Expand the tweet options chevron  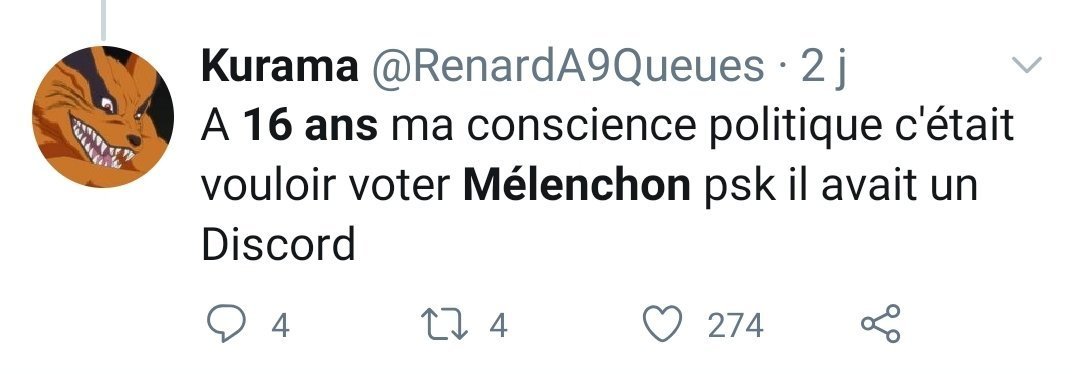tap(1027, 65)
